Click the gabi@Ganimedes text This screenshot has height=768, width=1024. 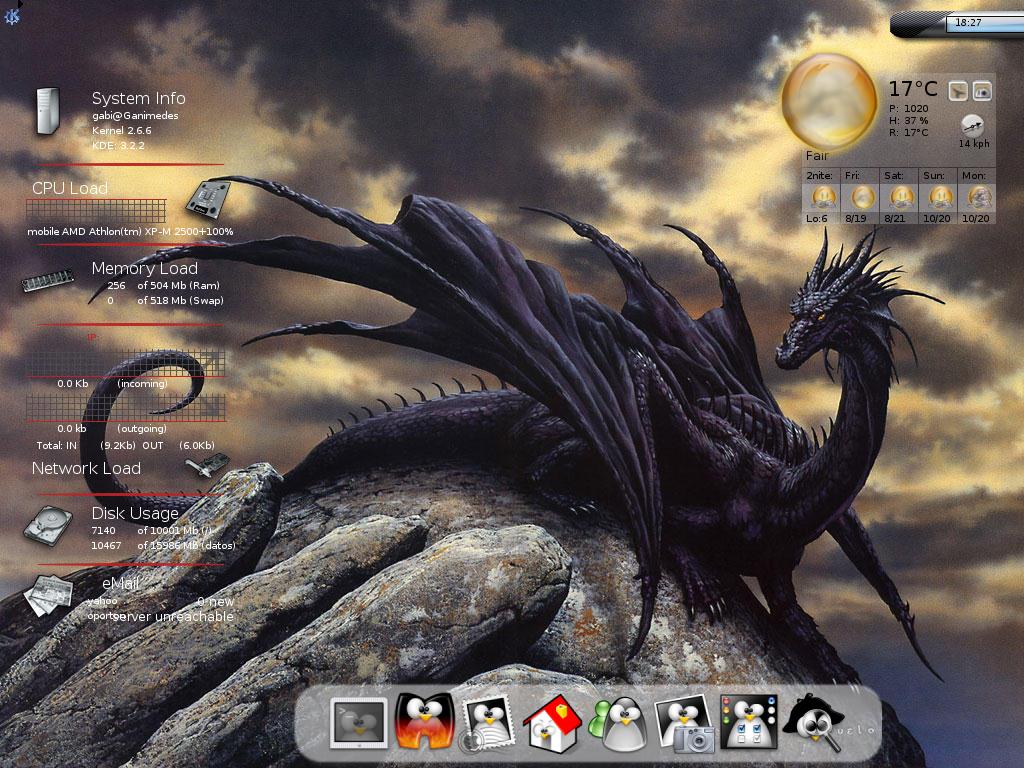click(x=135, y=116)
